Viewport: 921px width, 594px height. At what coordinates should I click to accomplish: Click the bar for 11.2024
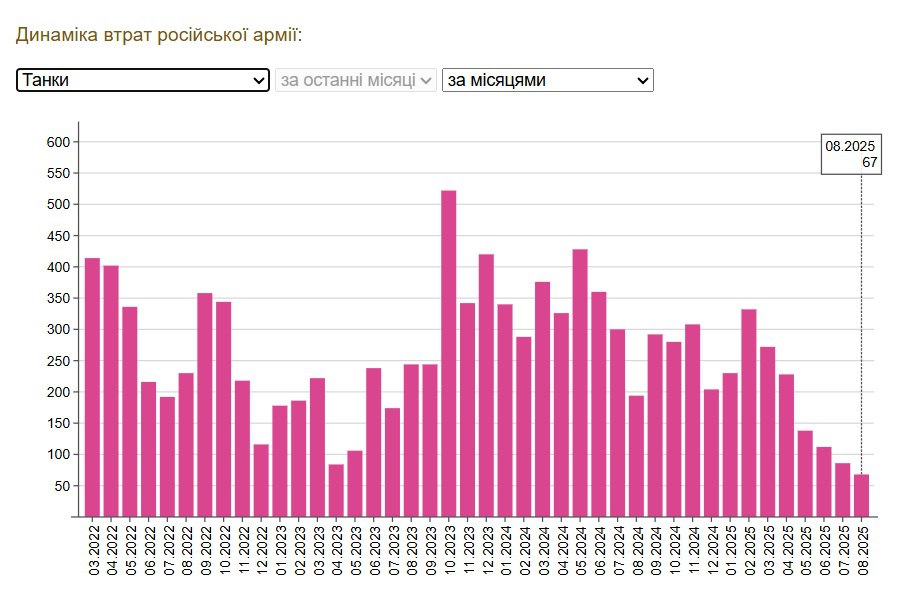tap(692, 420)
